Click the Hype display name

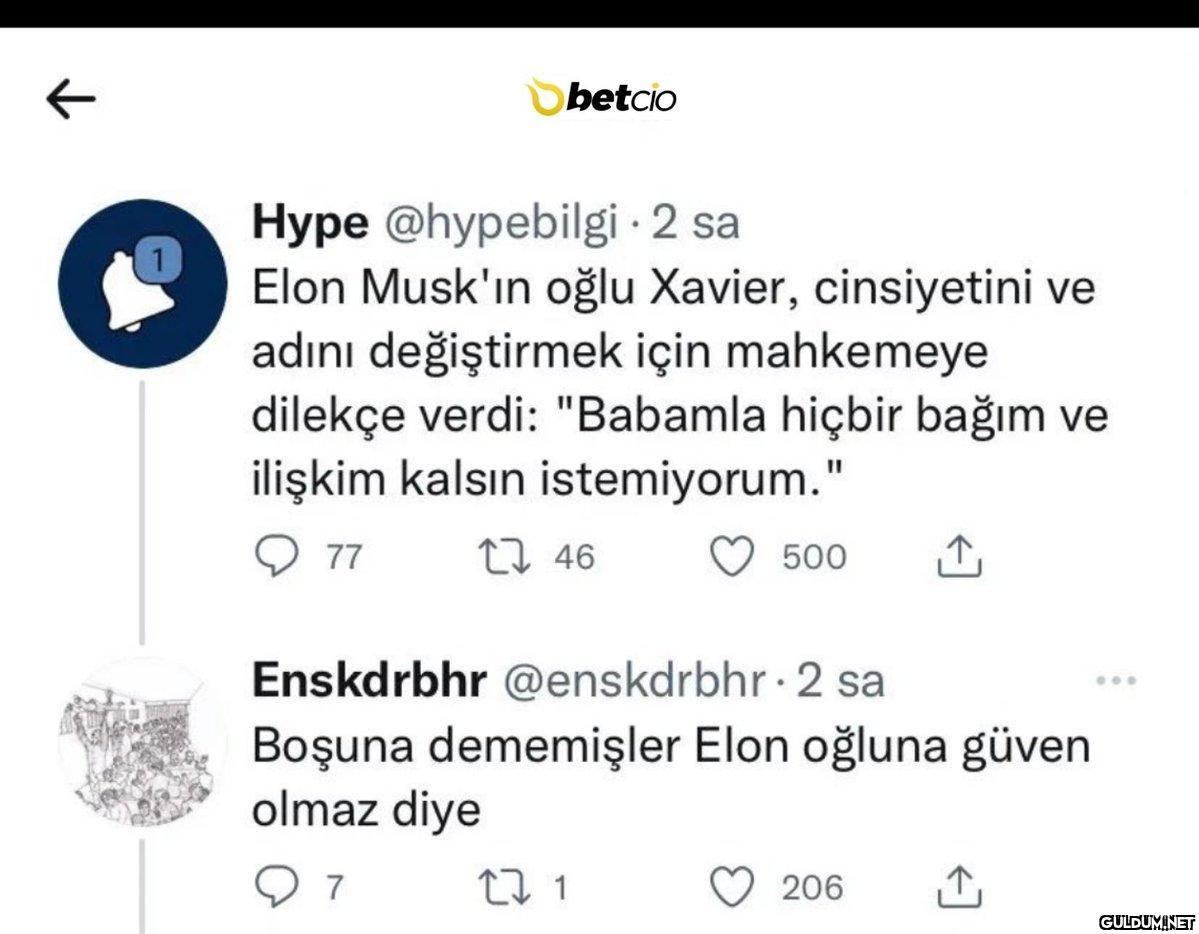pos(310,226)
